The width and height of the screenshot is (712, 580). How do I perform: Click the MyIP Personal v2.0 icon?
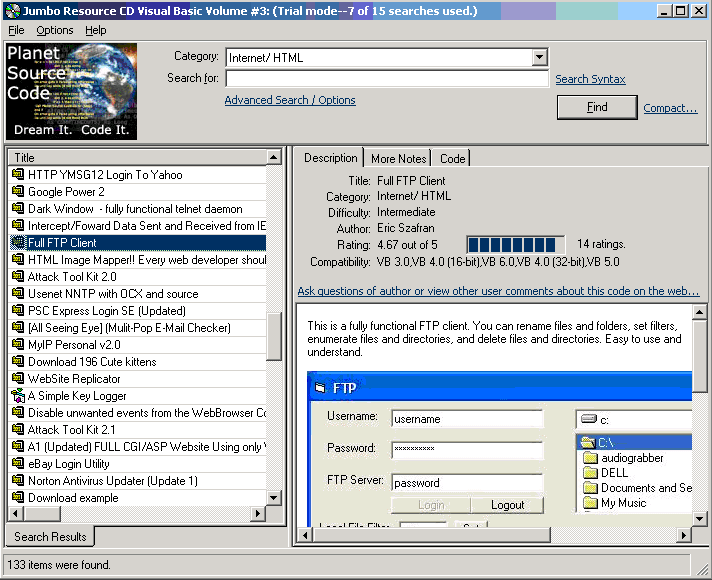(x=18, y=344)
